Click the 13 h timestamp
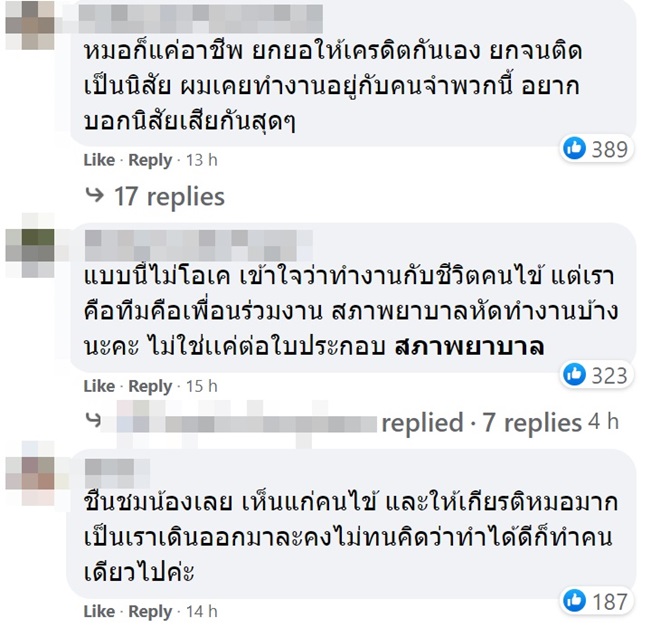The image size is (660, 627). pos(202,160)
